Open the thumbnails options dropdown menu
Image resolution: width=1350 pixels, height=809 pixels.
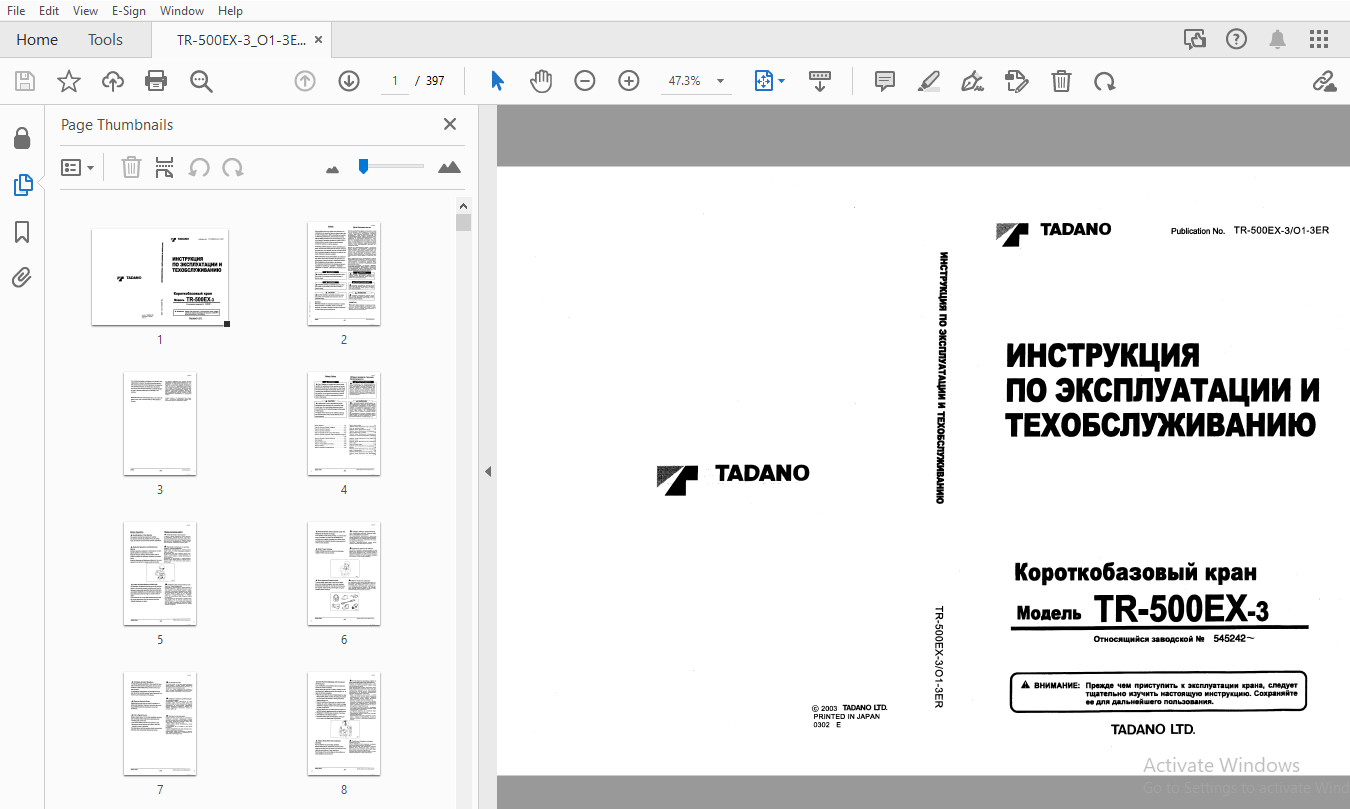pos(77,167)
